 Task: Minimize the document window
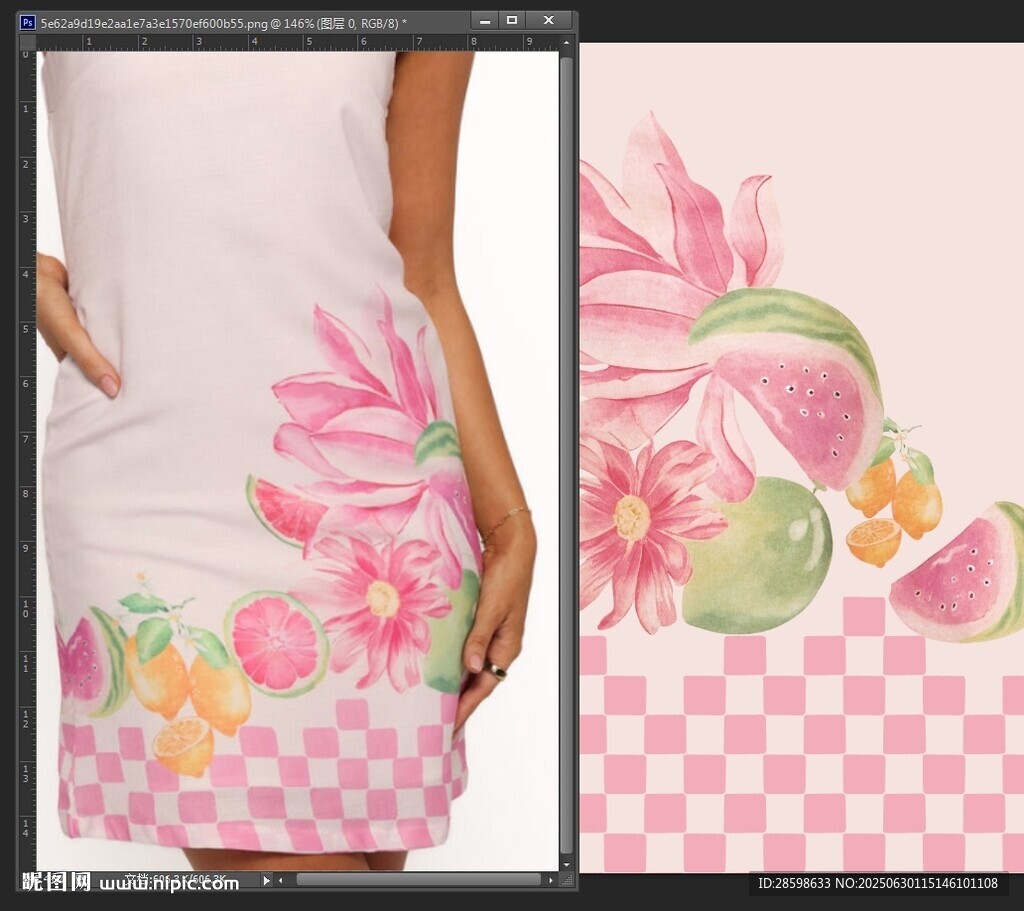coord(483,20)
